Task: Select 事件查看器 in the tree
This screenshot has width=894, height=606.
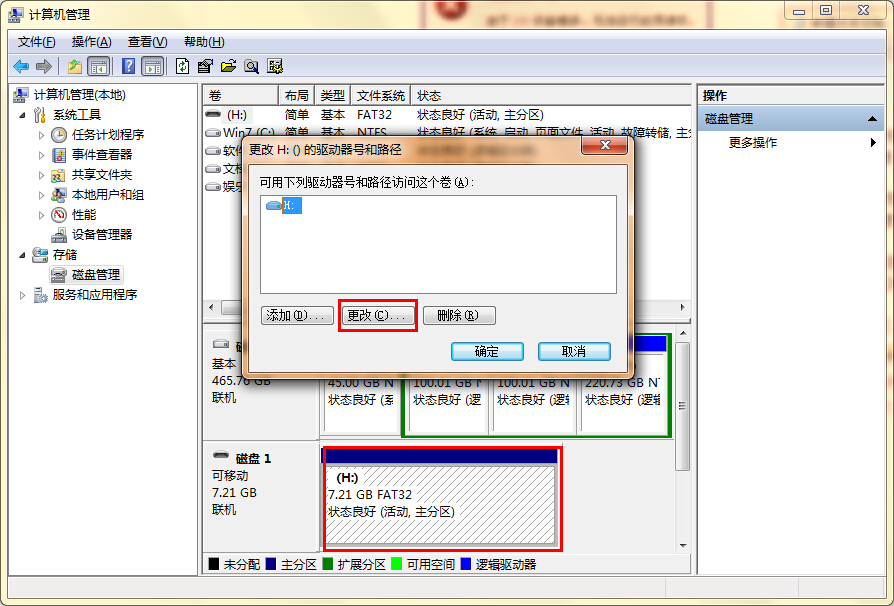Action: pyautogui.click(x=101, y=154)
